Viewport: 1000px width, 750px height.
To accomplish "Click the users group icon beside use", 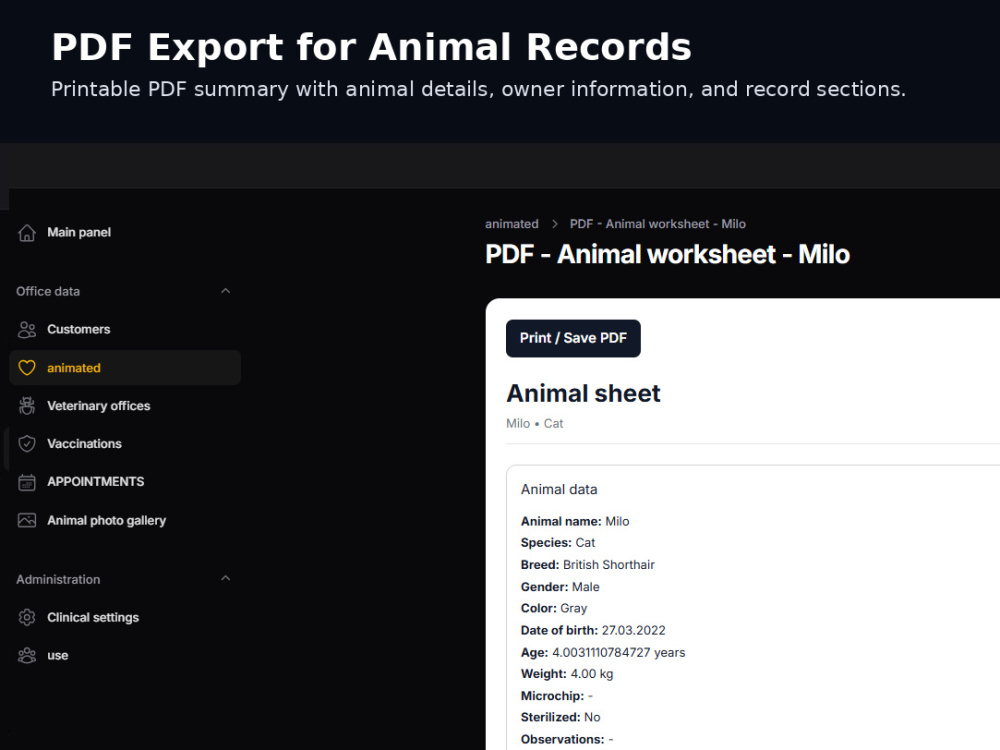I will 27,656.
